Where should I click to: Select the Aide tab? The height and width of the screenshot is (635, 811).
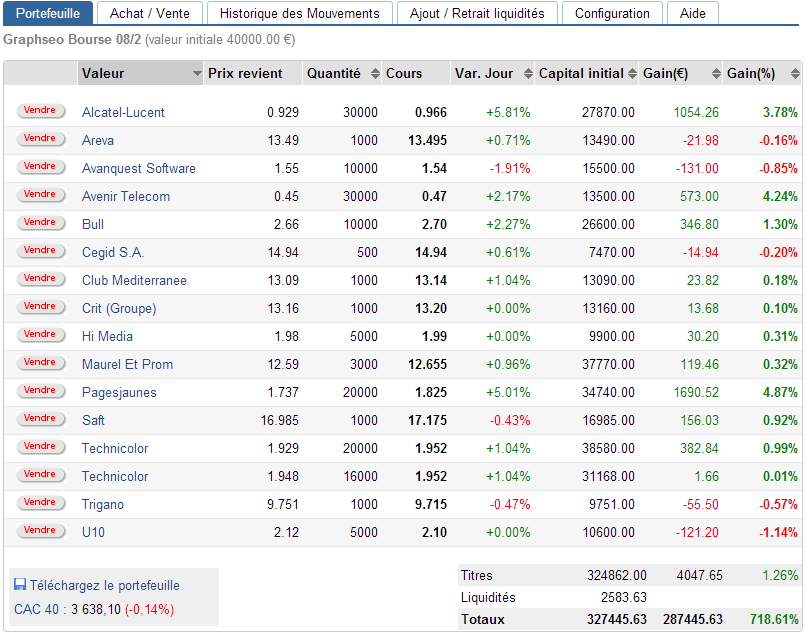pyautogui.click(x=692, y=14)
